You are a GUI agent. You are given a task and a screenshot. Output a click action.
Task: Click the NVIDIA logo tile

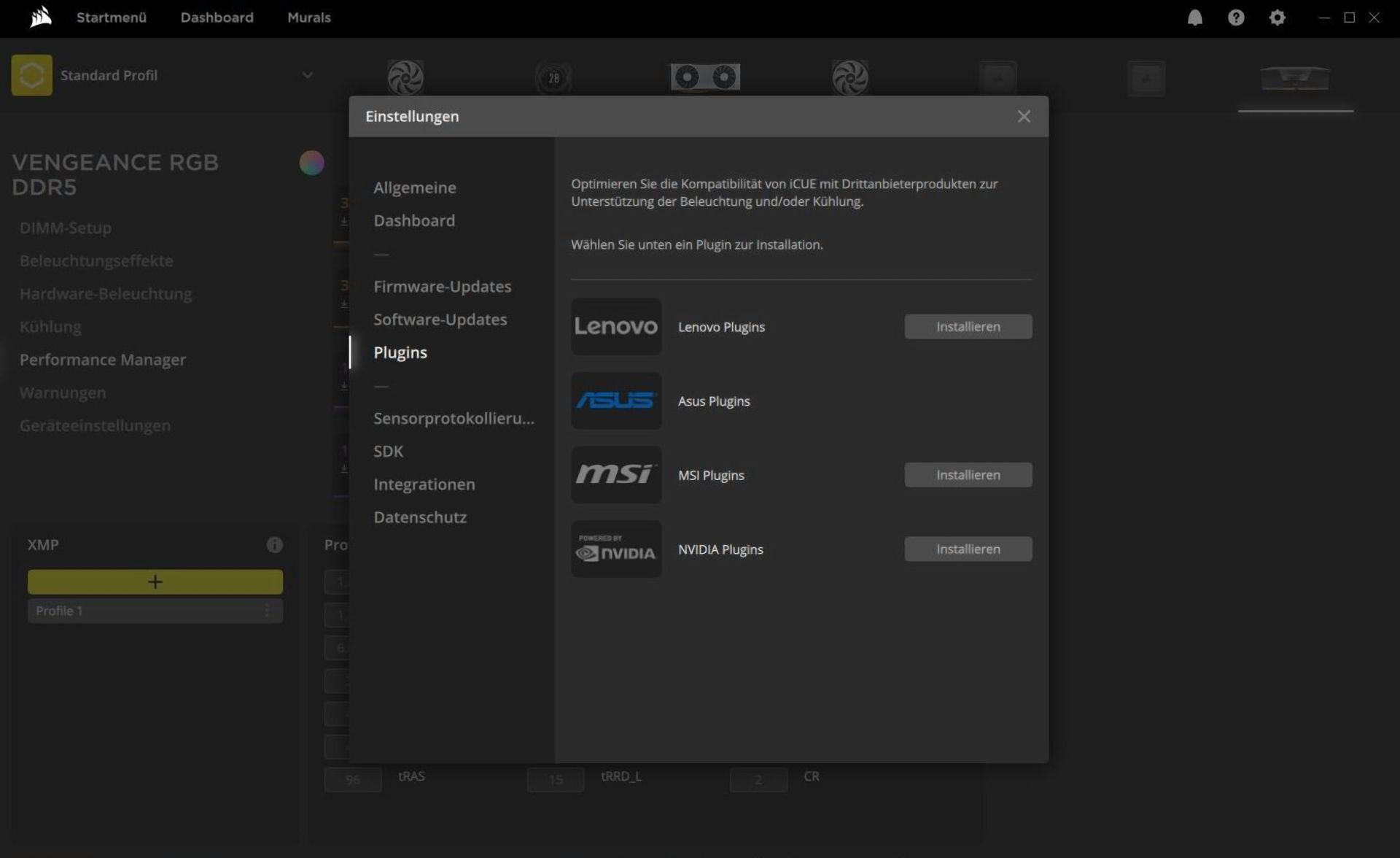(616, 549)
